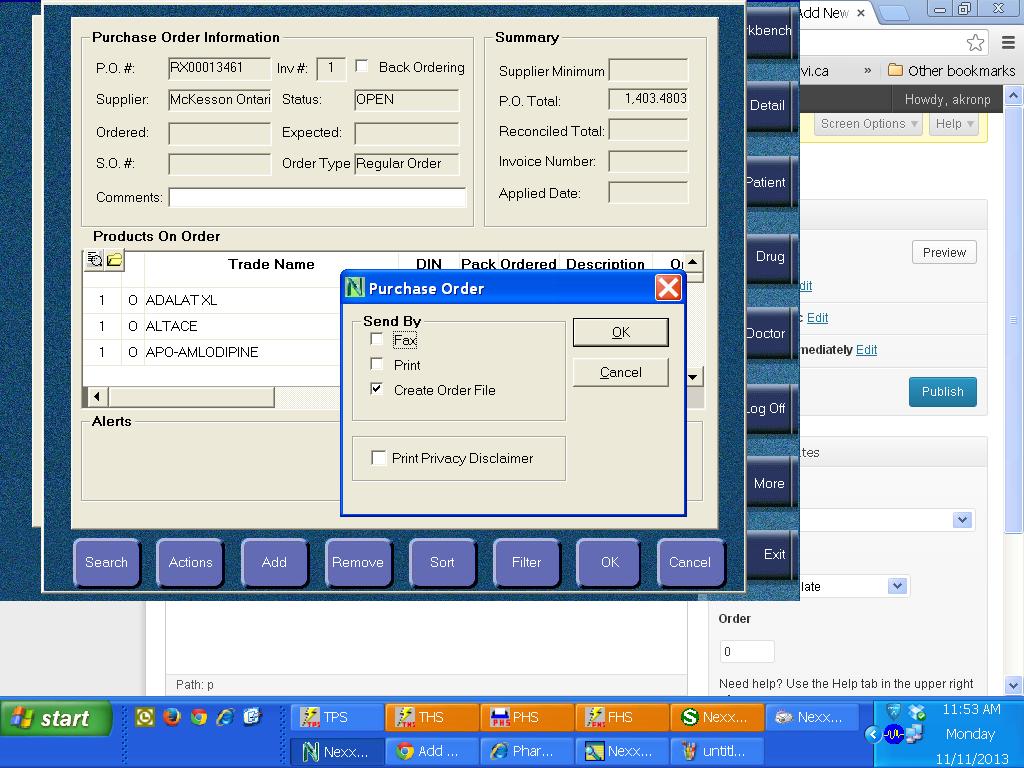
Task: Click the Chrome quick launch icon
Action: click(199, 717)
